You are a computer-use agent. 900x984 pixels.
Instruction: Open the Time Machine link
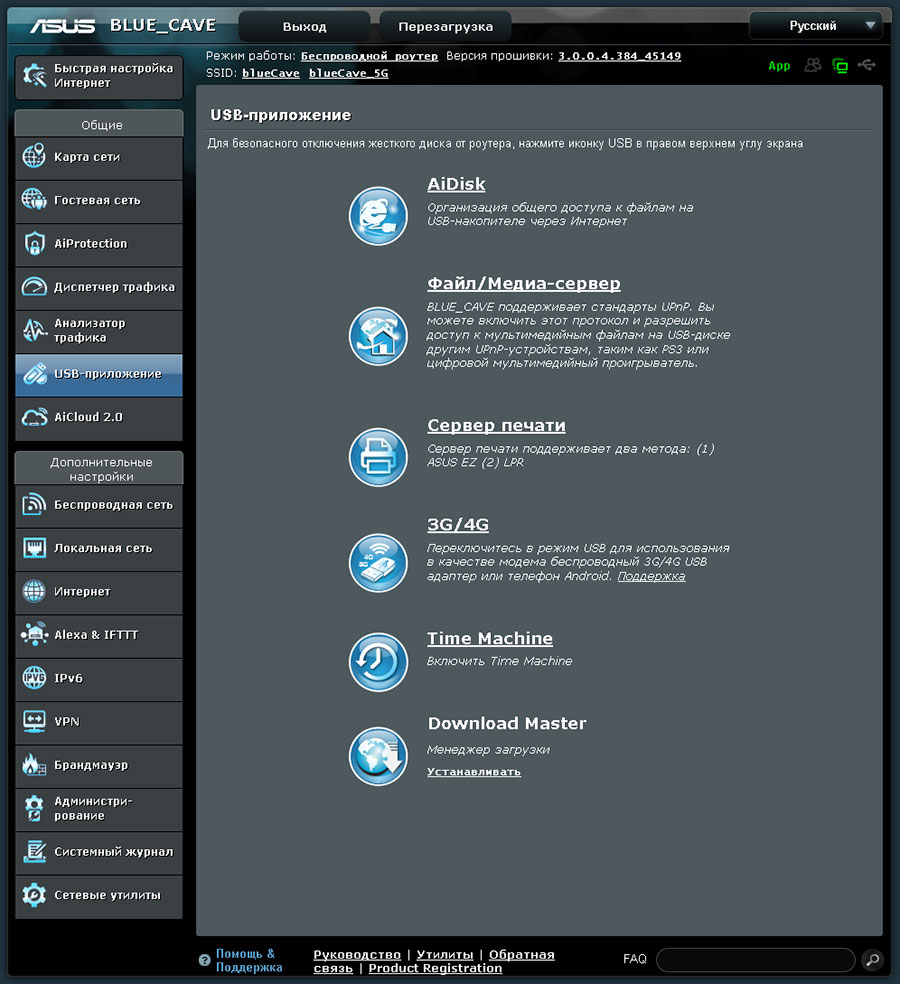click(490, 638)
